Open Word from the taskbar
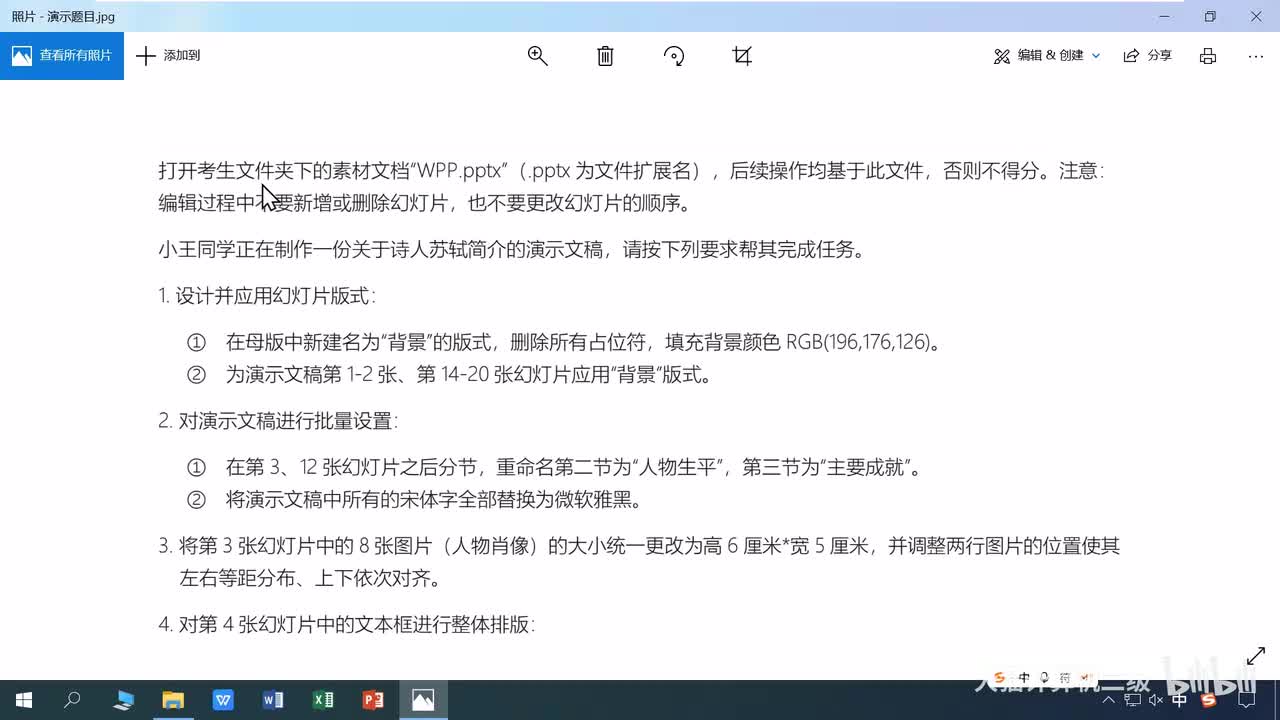Image resolution: width=1280 pixels, height=720 pixels. (x=273, y=700)
